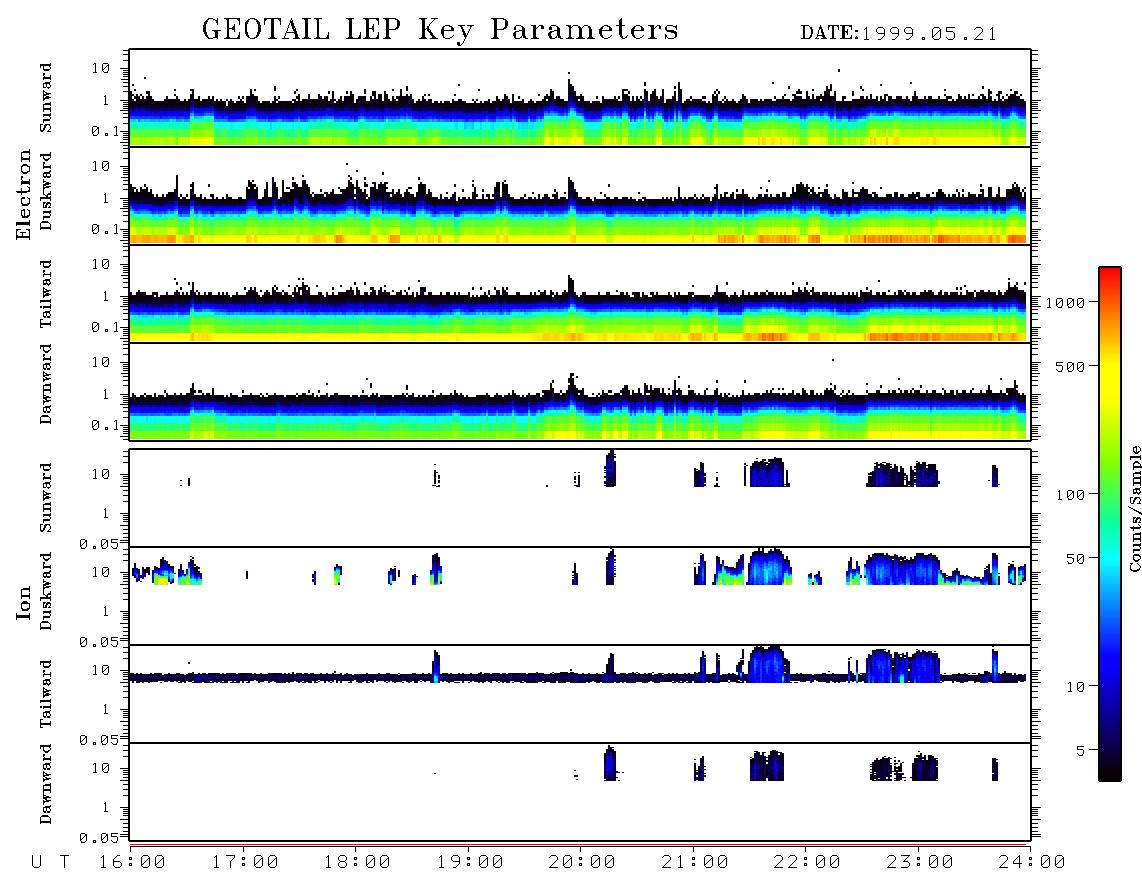Click the '19:00' time tick label
Screen dimensions: 1142x880
click(x=470, y=863)
